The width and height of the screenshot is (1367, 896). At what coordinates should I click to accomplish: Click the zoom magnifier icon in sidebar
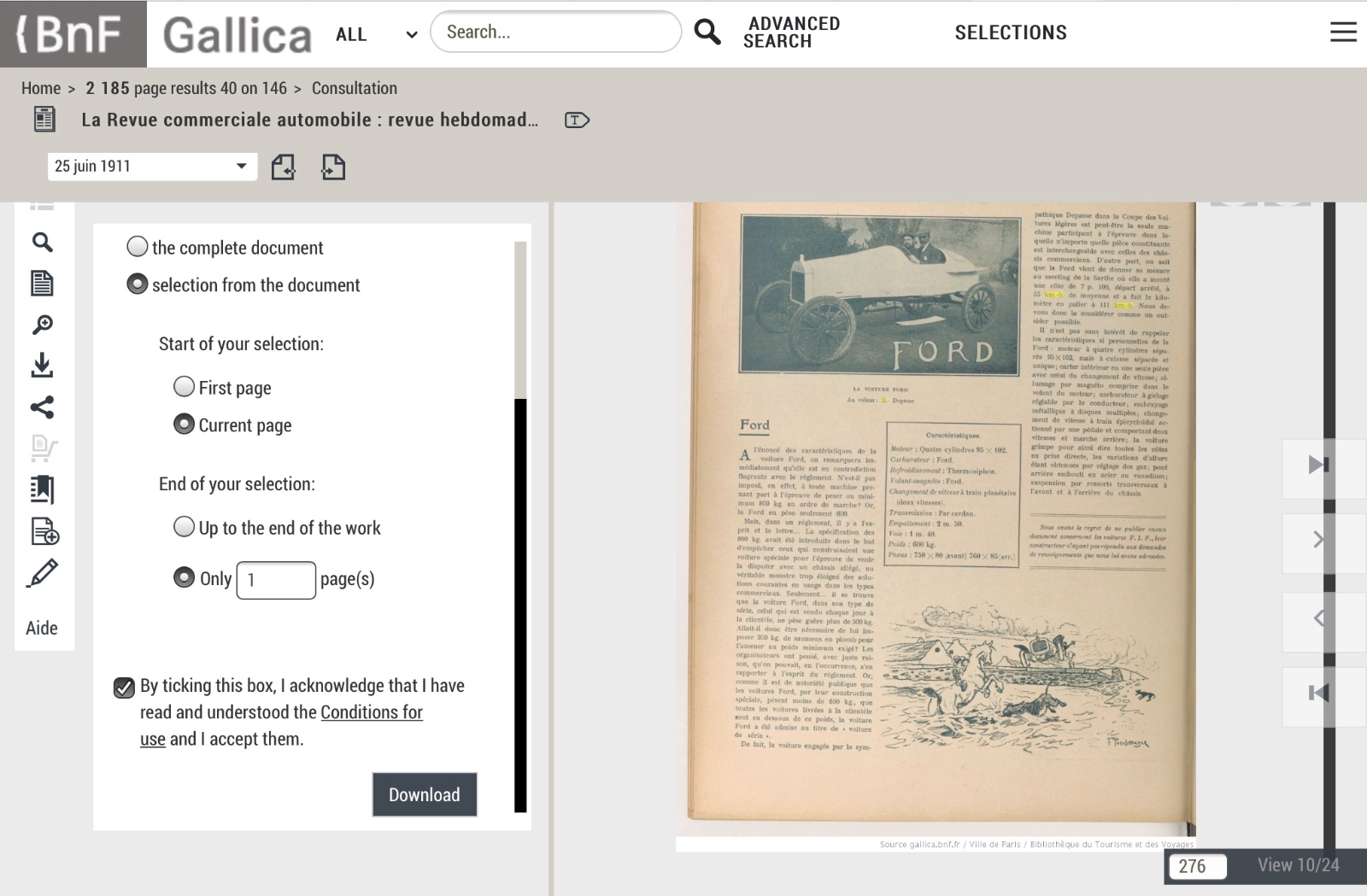pyautogui.click(x=42, y=325)
